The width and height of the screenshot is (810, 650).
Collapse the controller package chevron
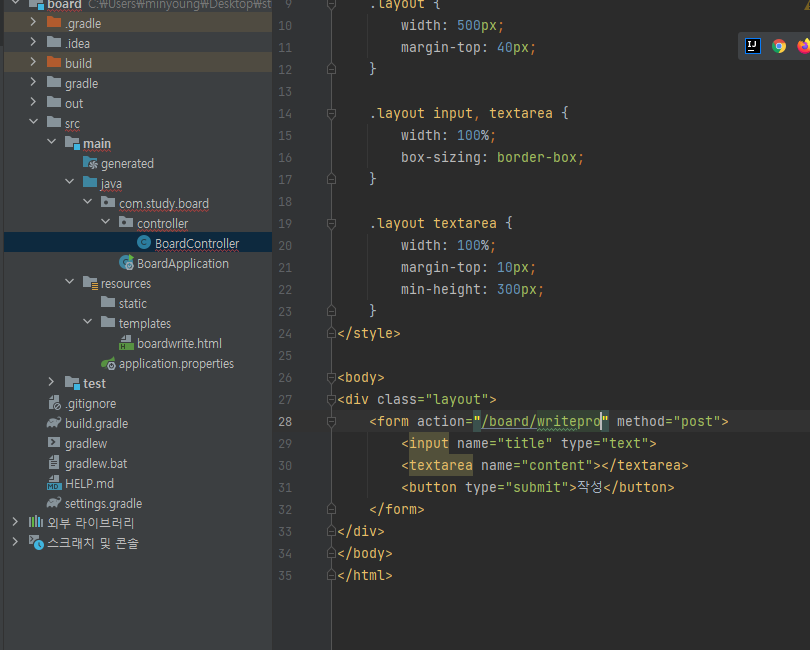click(x=106, y=222)
